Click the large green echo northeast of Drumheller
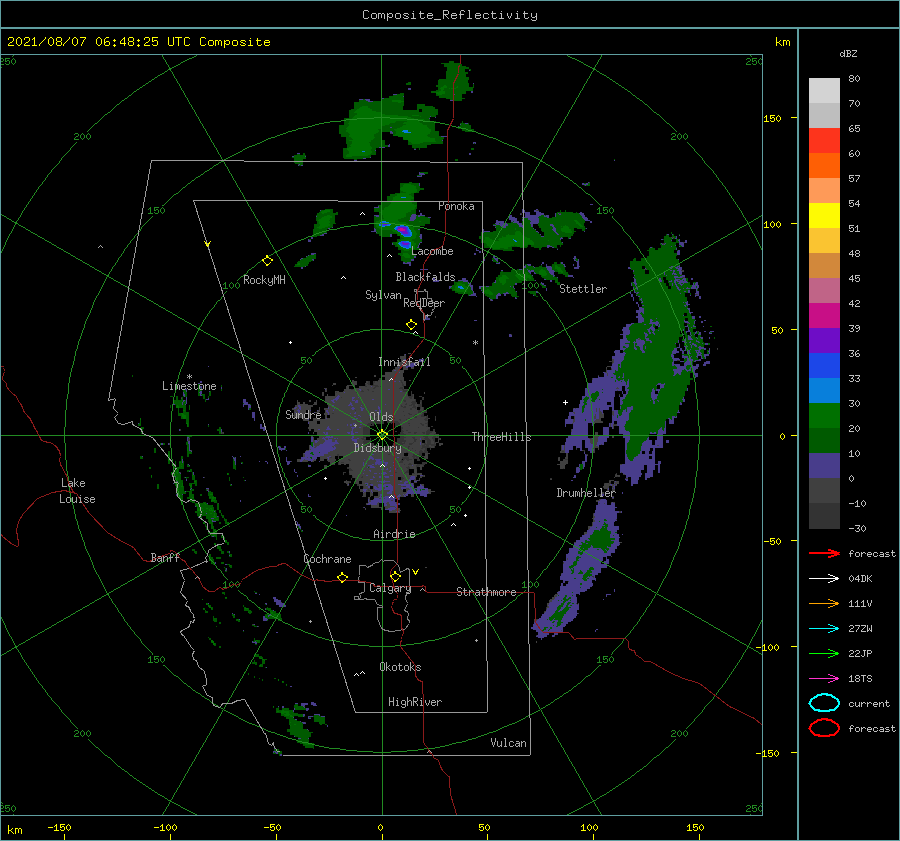Screen dimensions: 900x841 (x=657, y=350)
